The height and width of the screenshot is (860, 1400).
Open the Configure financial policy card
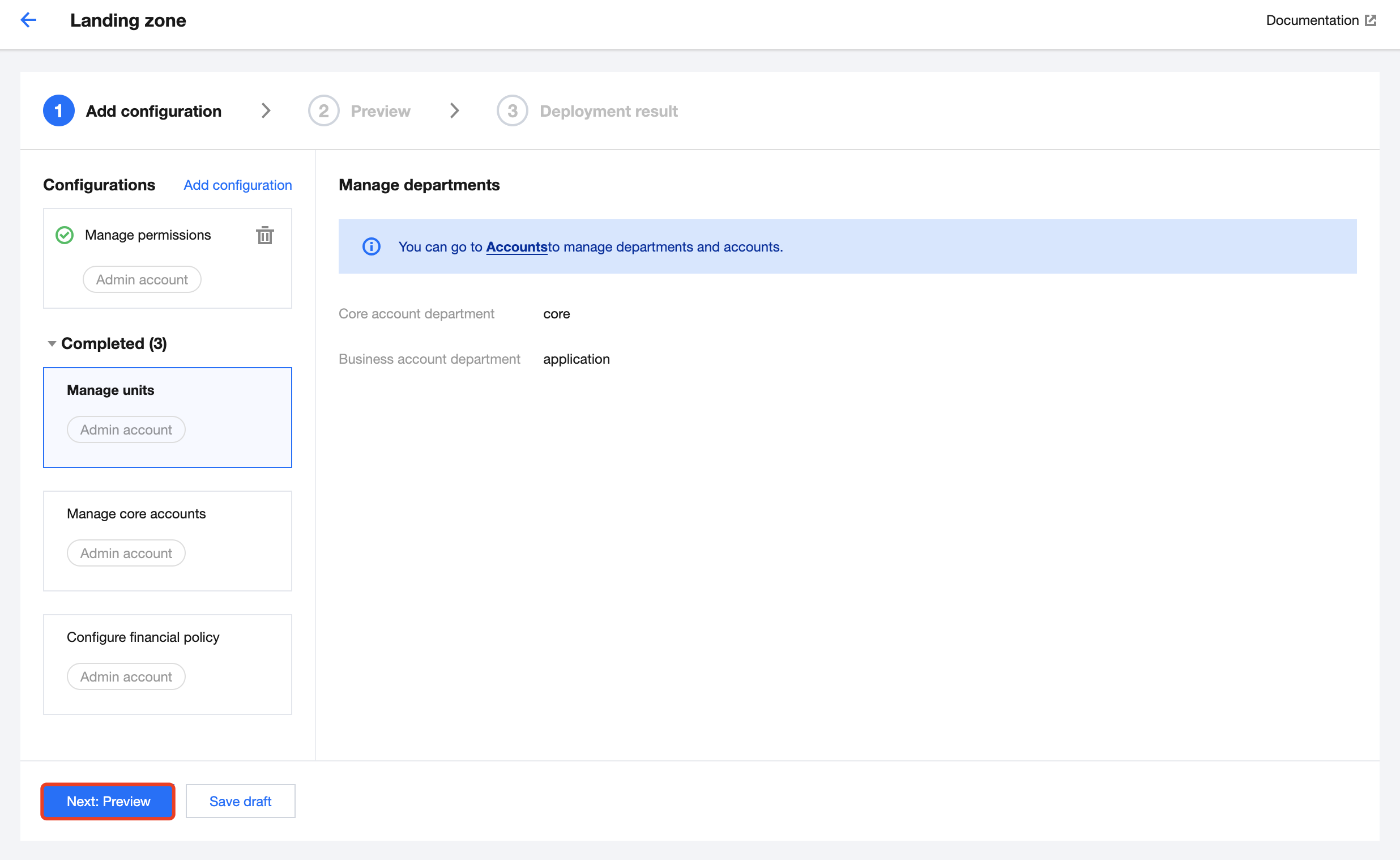167,664
